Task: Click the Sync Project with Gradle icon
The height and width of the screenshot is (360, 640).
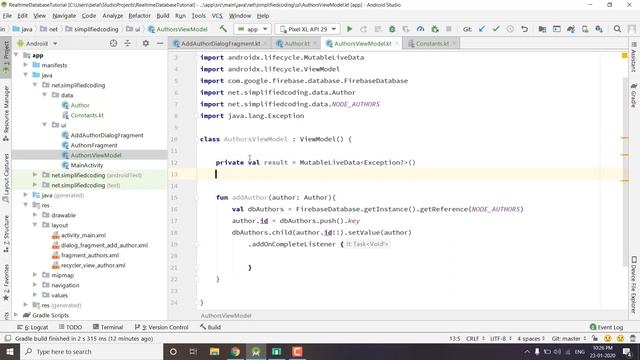Action: (x=571, y=29)
